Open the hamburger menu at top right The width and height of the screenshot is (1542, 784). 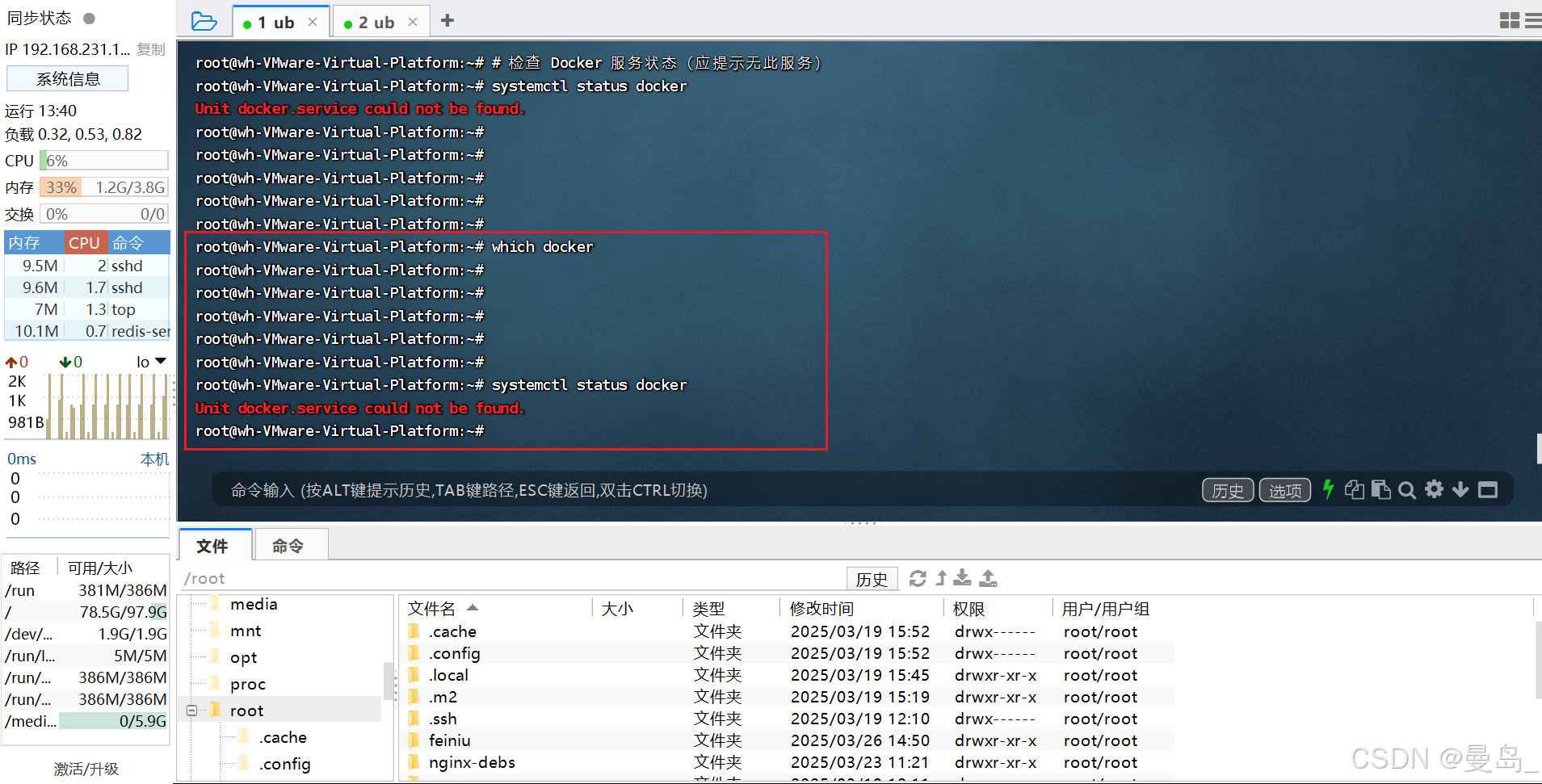1533,21
